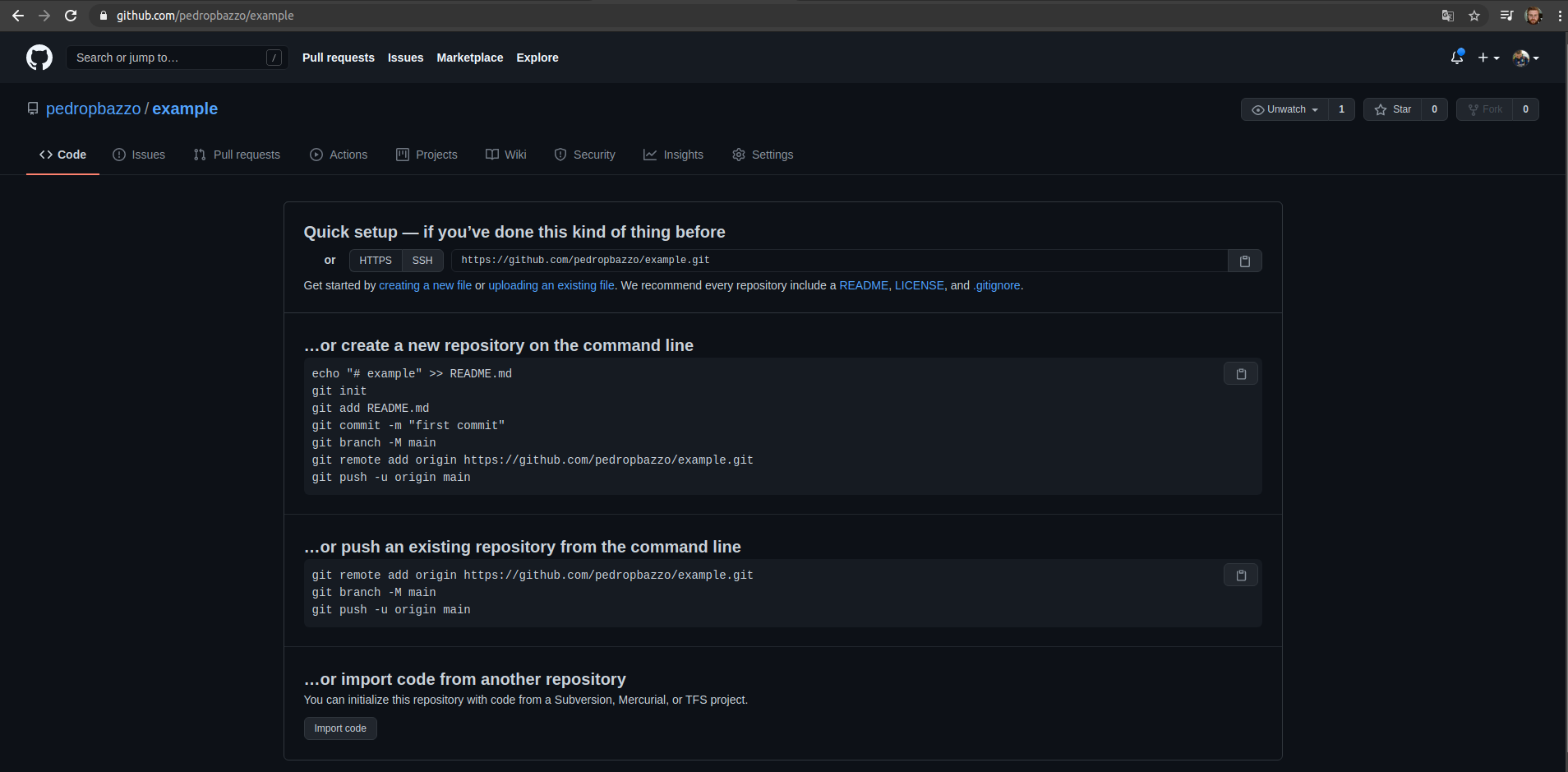The height and width of the screenshot is (772, 1568).
Task: Focus the Search or jump to field
Action: point(177,58)
